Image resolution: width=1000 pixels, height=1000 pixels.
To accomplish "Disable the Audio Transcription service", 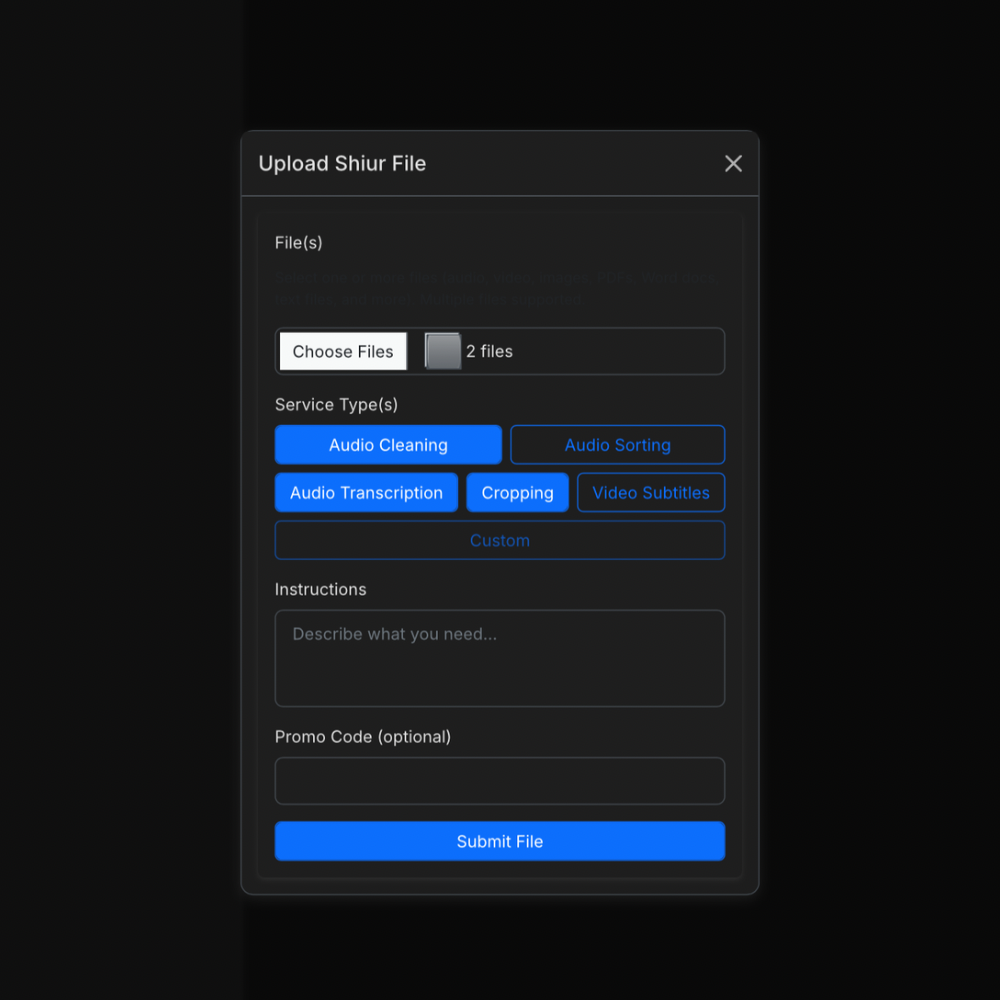I will pos(366,492).
